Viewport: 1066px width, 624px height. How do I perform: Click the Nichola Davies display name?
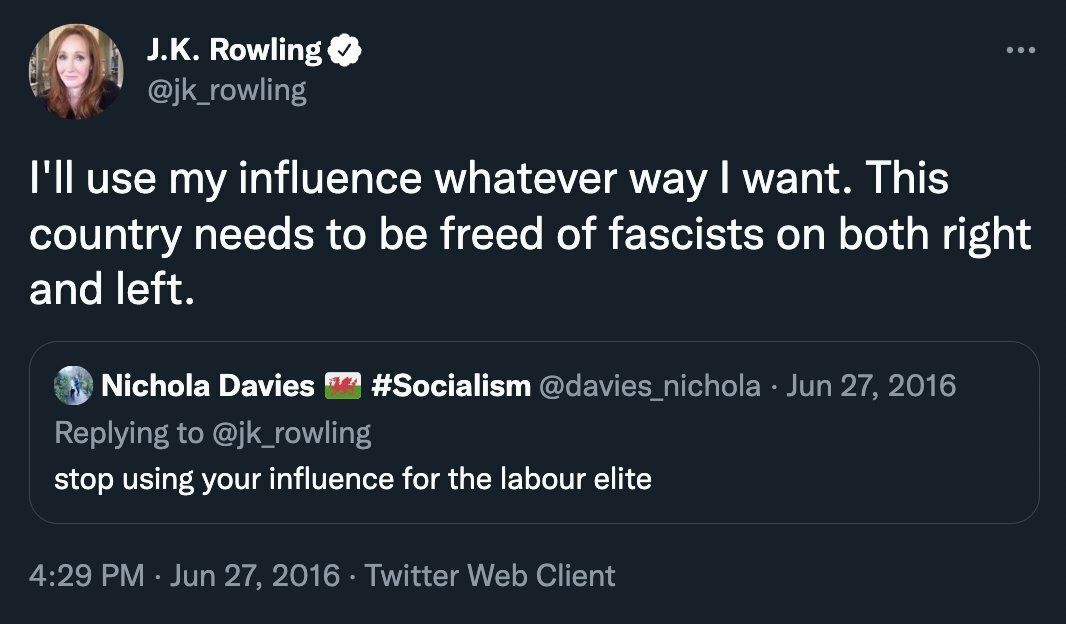(x=208, y=386)
